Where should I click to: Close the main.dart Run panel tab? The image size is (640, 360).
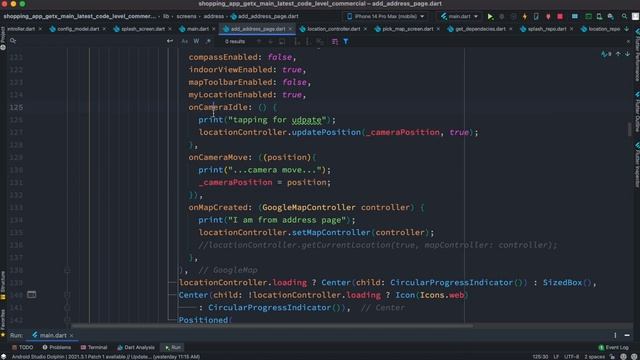(x=71, y=336)
